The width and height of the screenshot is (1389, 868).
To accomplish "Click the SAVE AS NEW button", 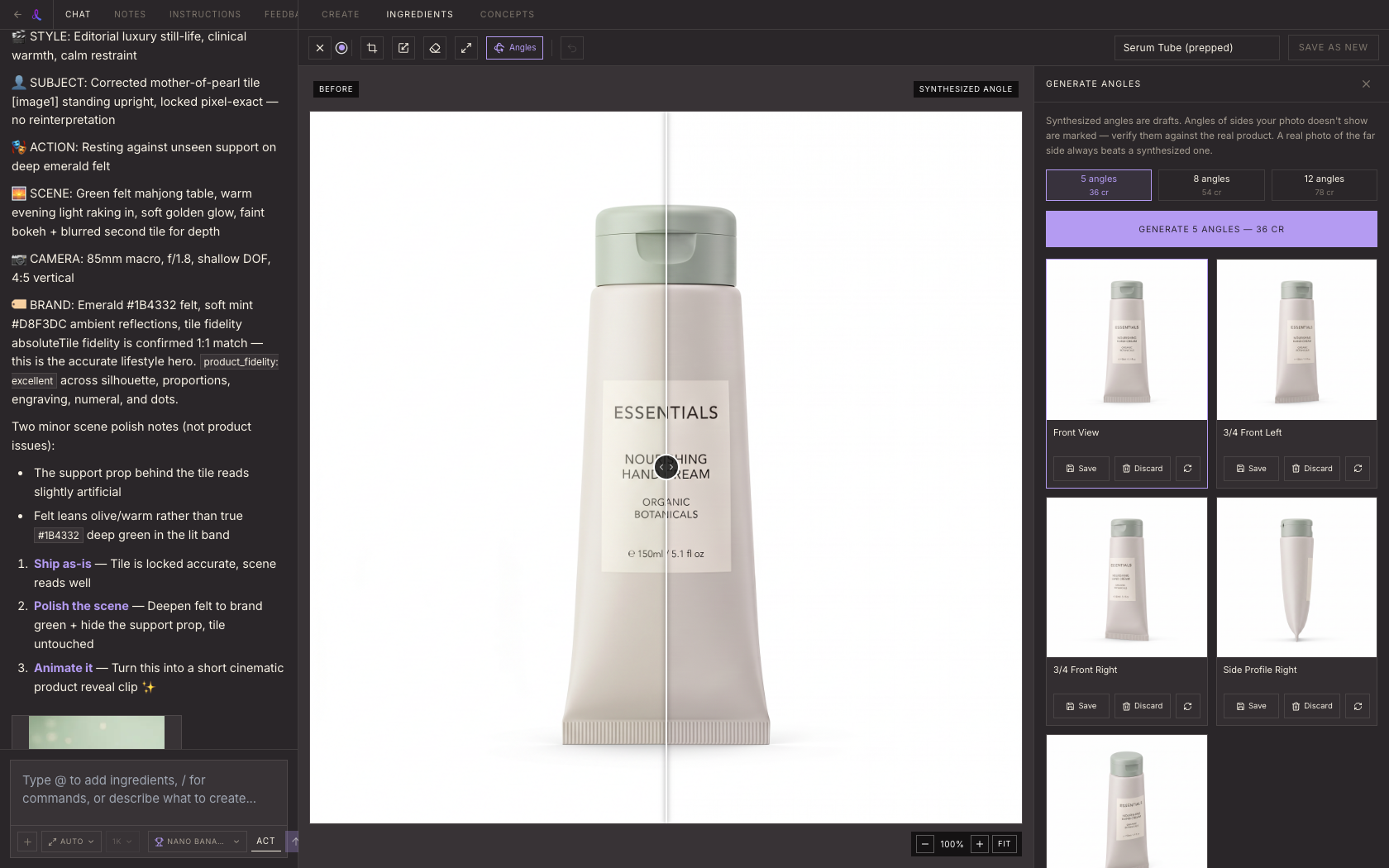I will pos(1333,48).
